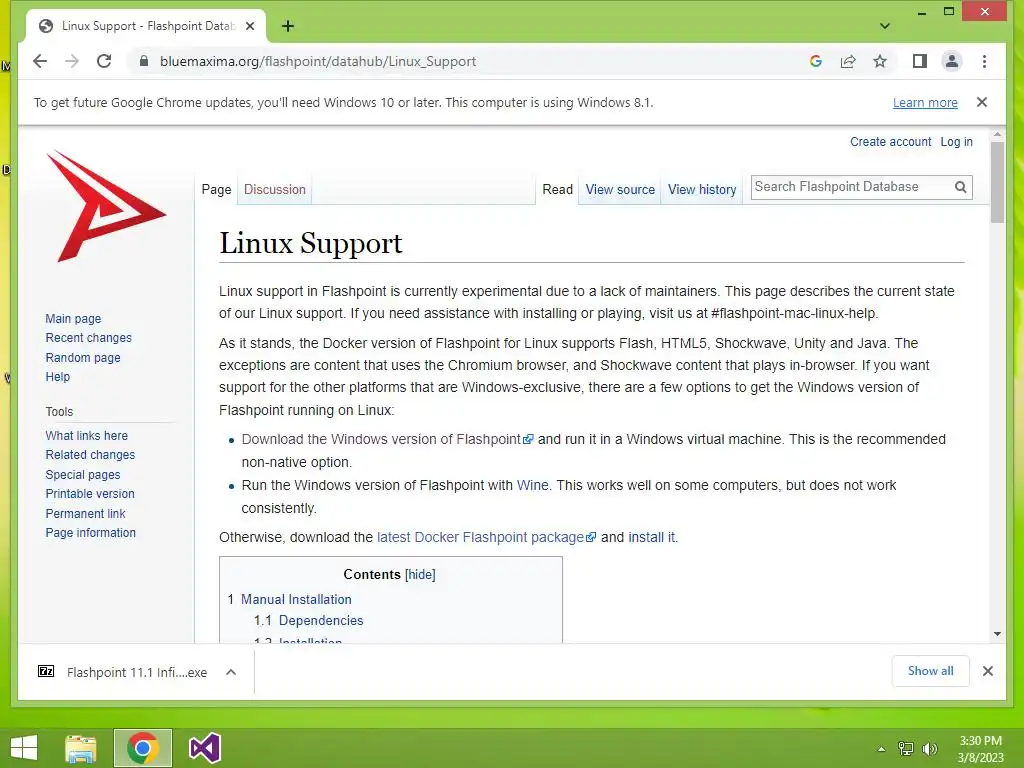Open the Chrome three-dot menu
This screenshot has height=768, width=1024.
[x=984, y=61]
